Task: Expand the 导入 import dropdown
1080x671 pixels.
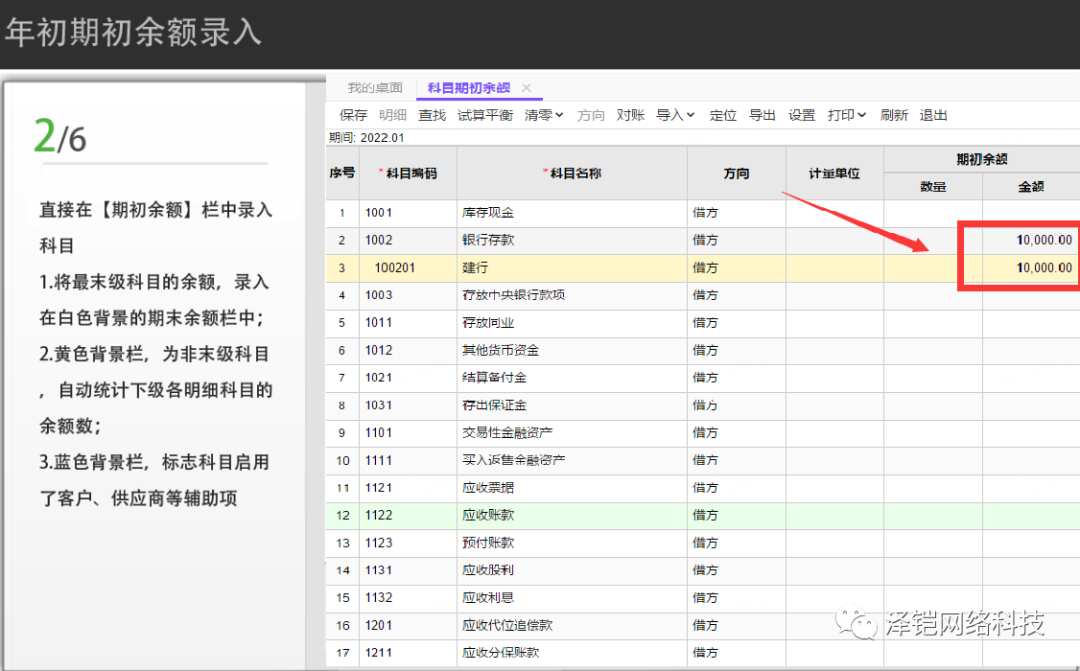Action: [675, 116]
